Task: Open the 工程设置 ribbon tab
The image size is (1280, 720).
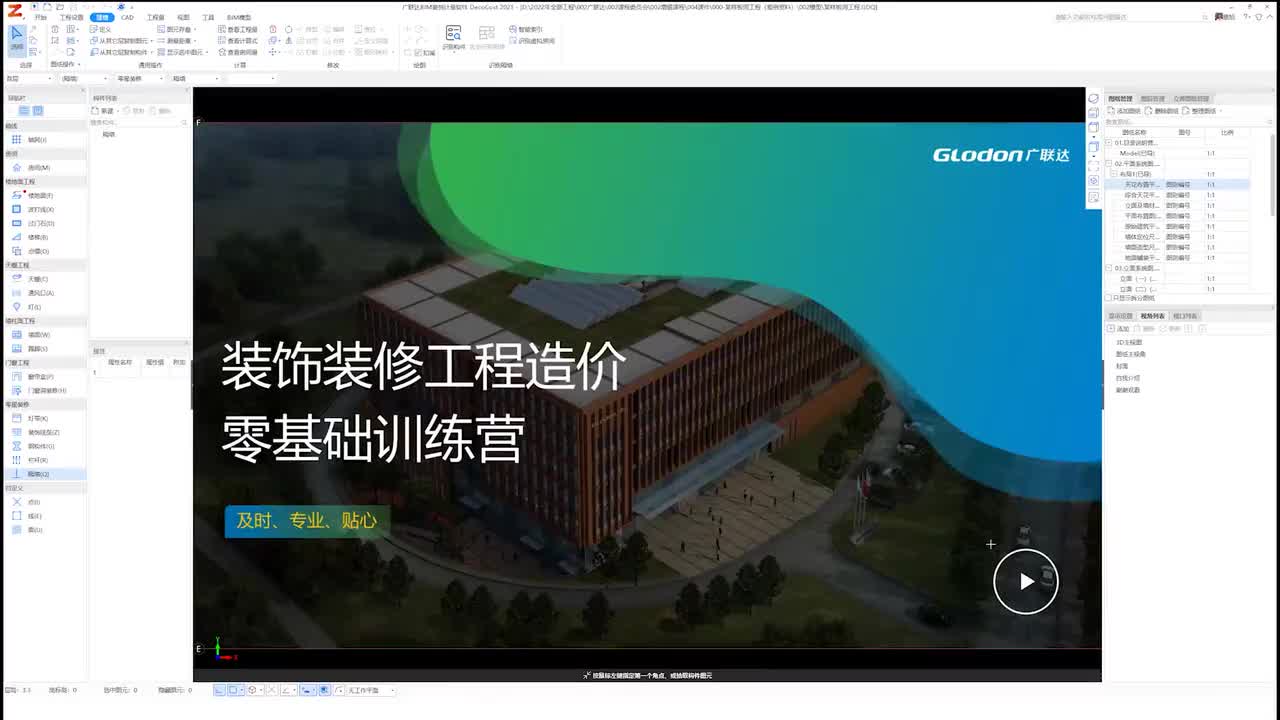Action: 71,17
